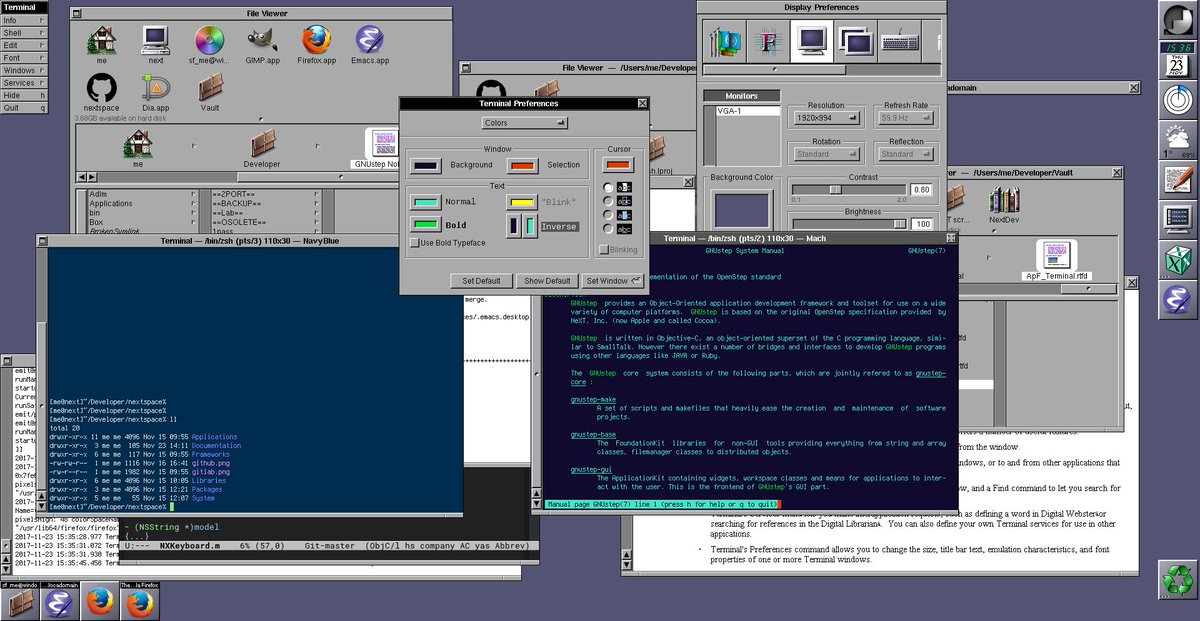The height and width of the screenshot is (621, 1200).
Task: Open the nextspace GitHub shelf icon
Action: (101, 87)
